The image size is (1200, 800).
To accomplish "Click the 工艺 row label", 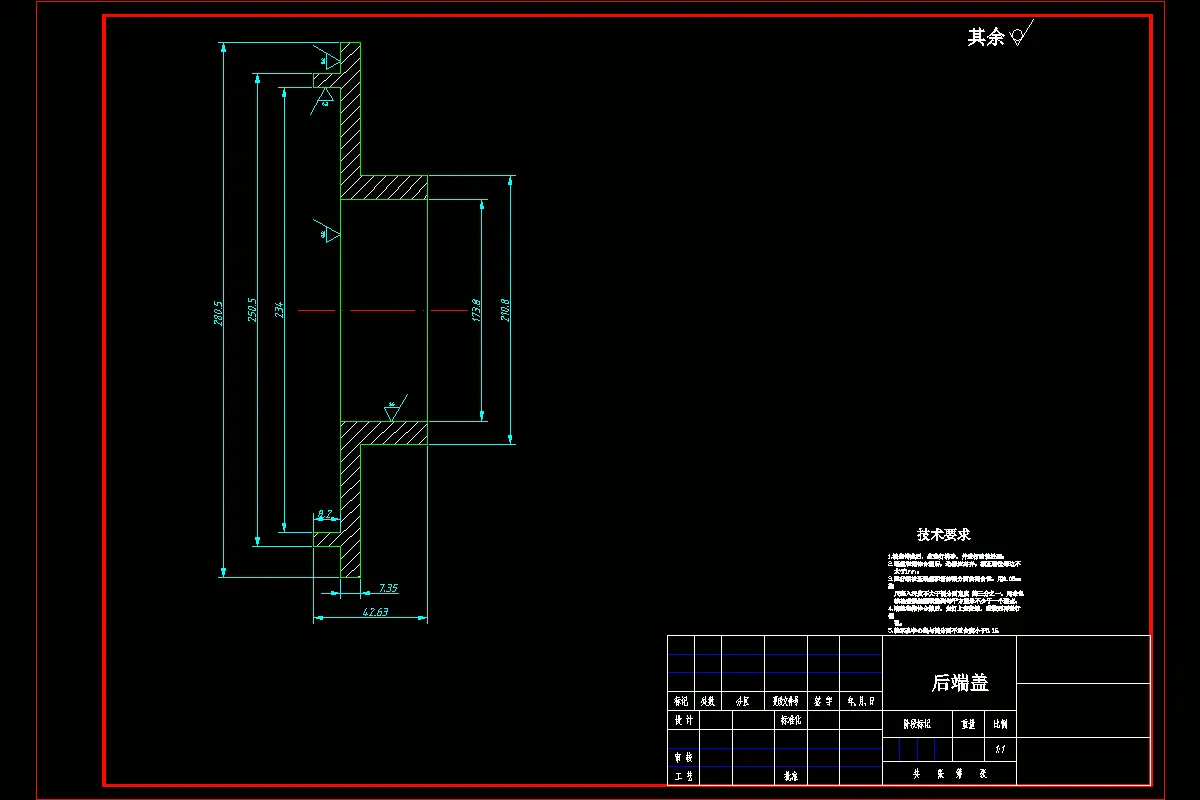I will point(683,776).
